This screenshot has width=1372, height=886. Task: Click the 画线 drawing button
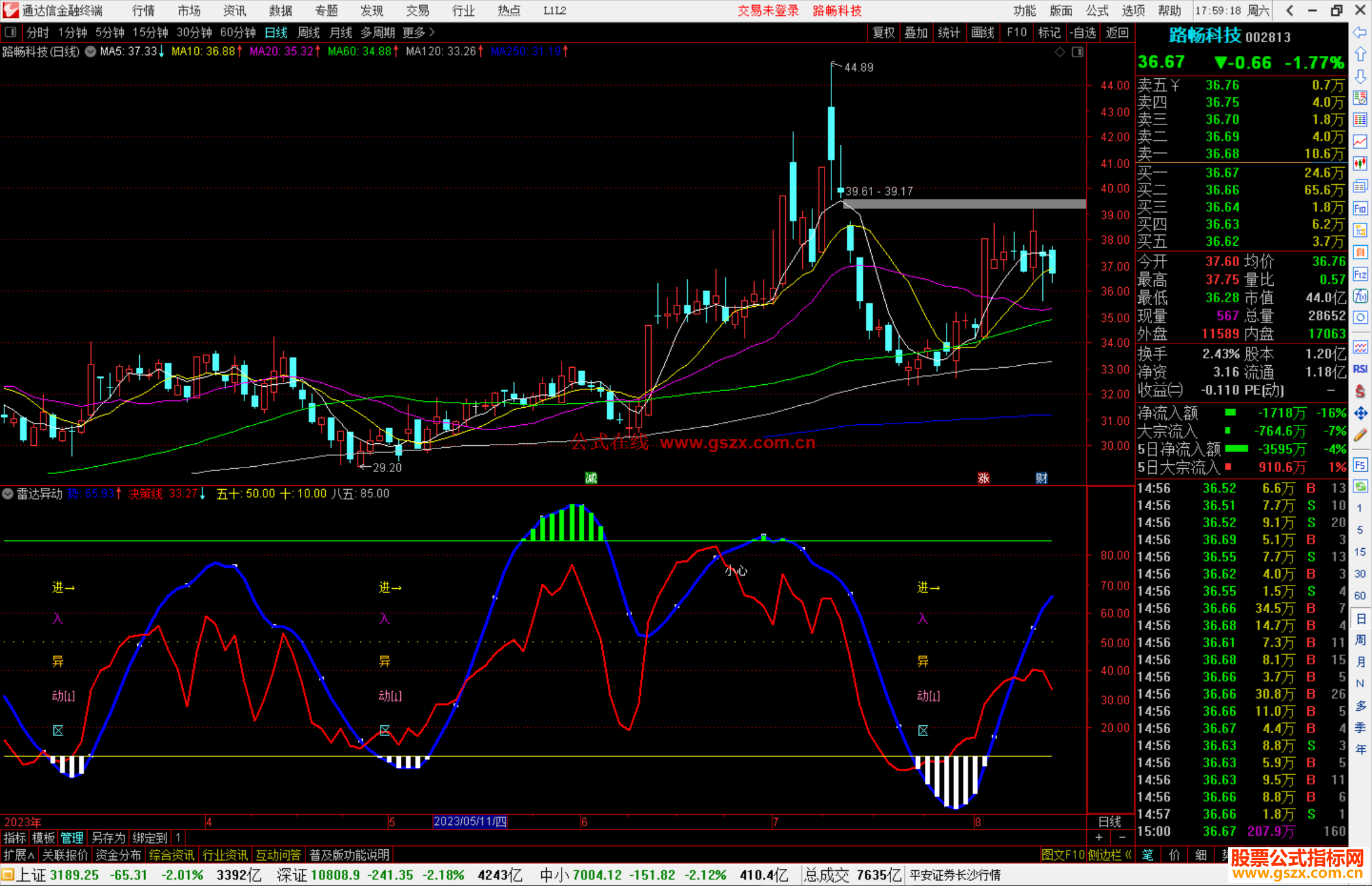pos(982,32)
